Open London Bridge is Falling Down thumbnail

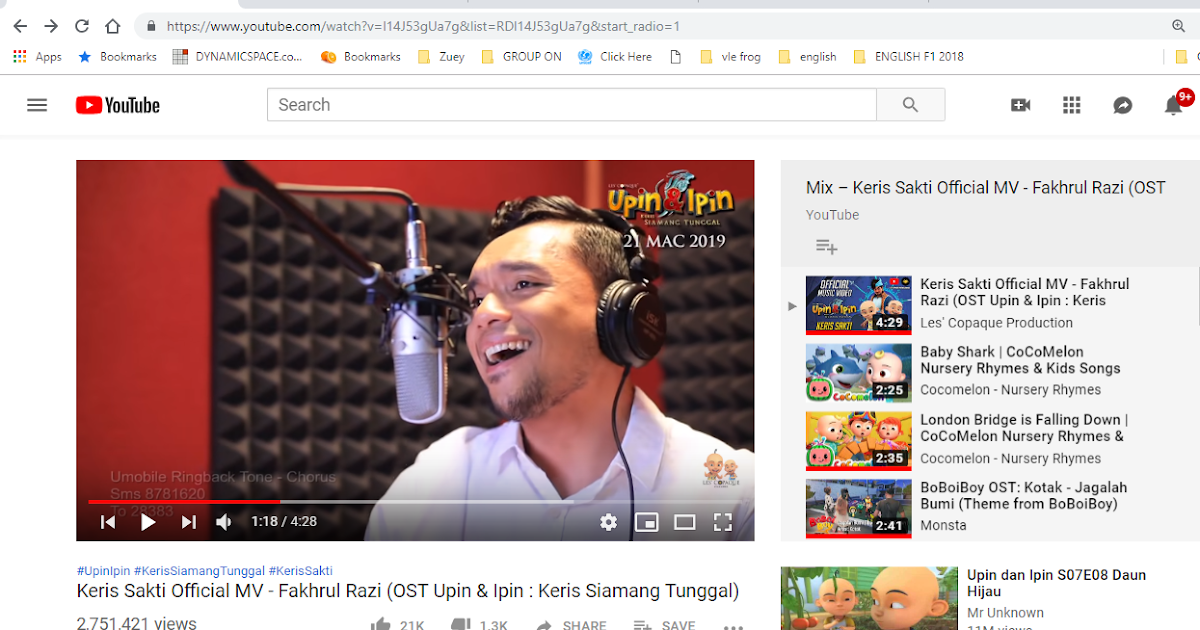click(858, 441)
